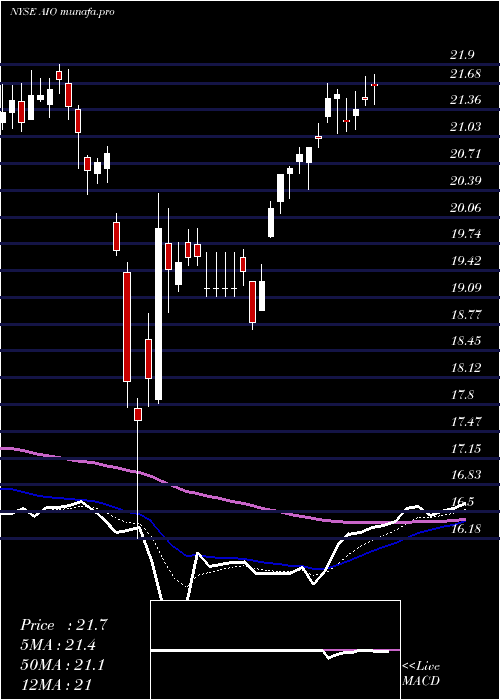Screen dimensions: 500x700
Task: Click inside the MACD indicator box
Action: click(275, 650)
